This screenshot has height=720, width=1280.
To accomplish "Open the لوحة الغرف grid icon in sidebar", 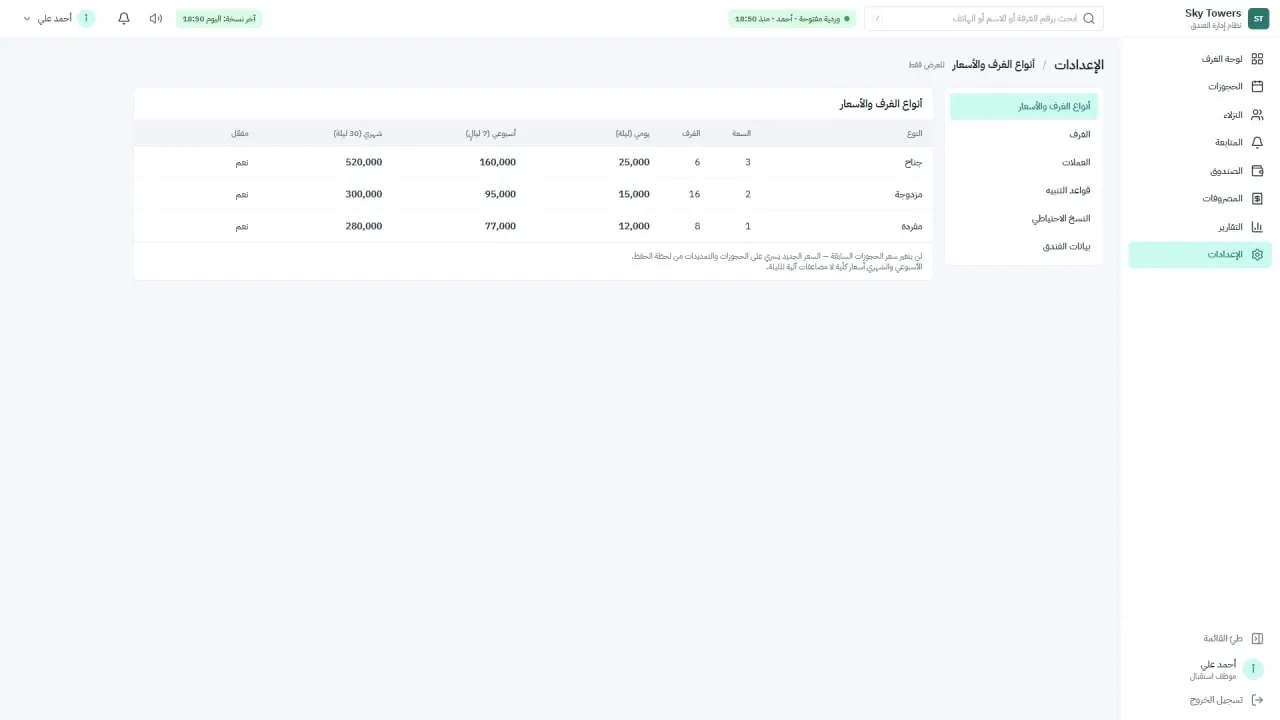I will [1257, 59].
